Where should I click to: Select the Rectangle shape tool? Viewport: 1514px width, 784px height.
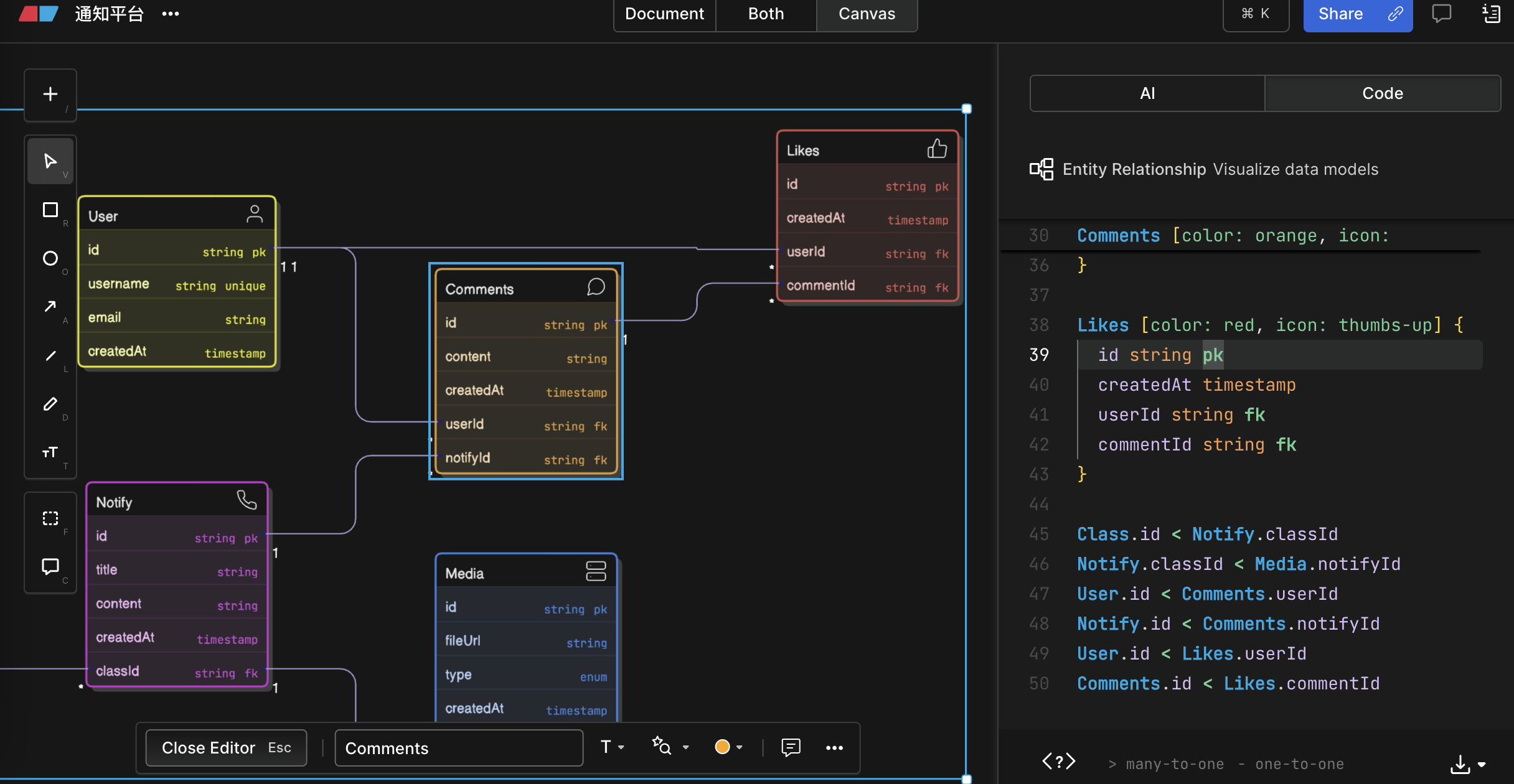point(50,210)
